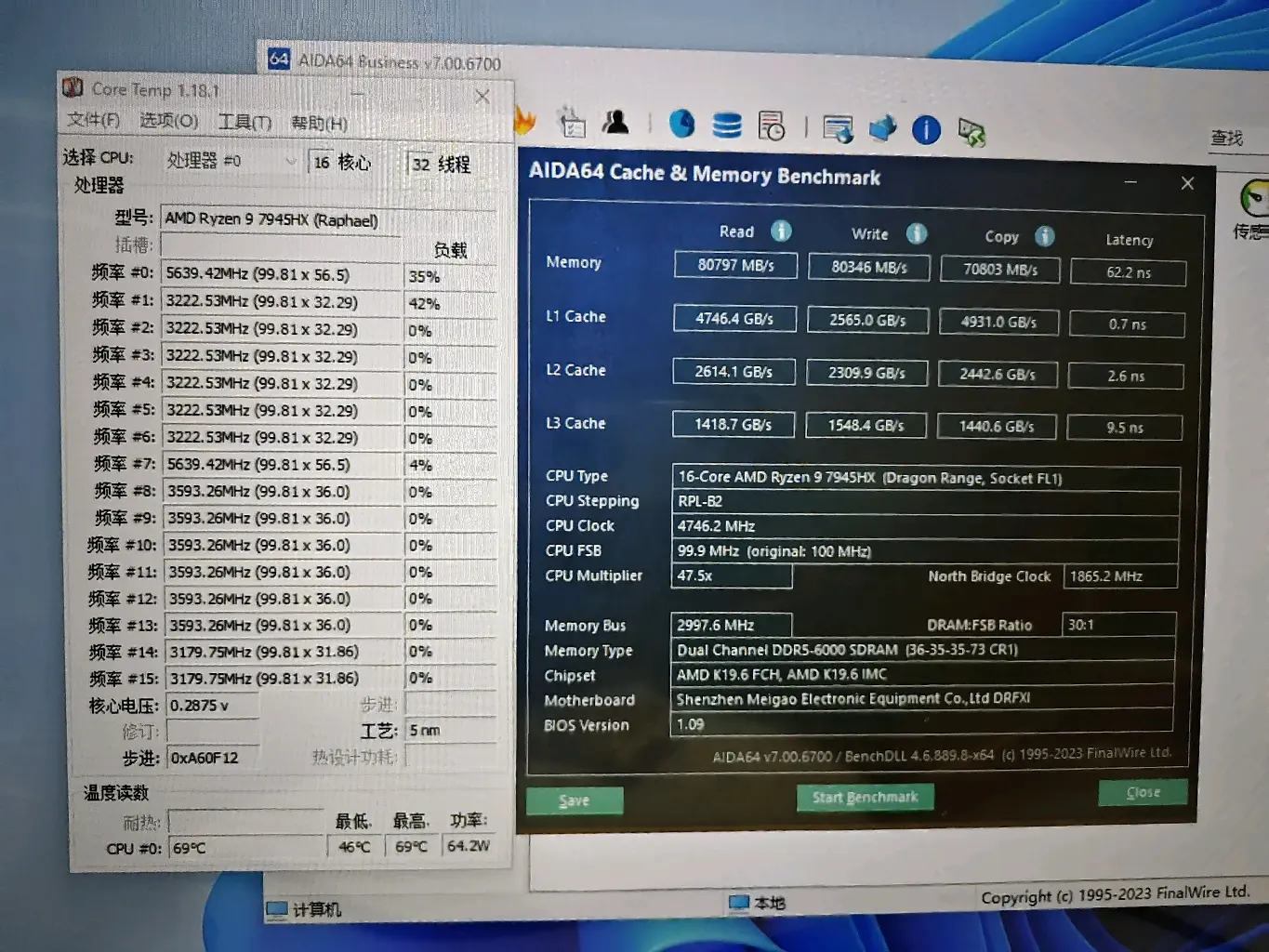Open the report with clock toolbar icon
The height and width of the screenshot is (952, 1269).
(x=772, y=126)
